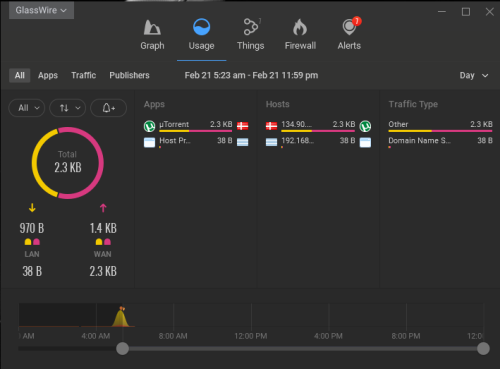Toggle the Apps filter view
500x369 pixels.
48,75
